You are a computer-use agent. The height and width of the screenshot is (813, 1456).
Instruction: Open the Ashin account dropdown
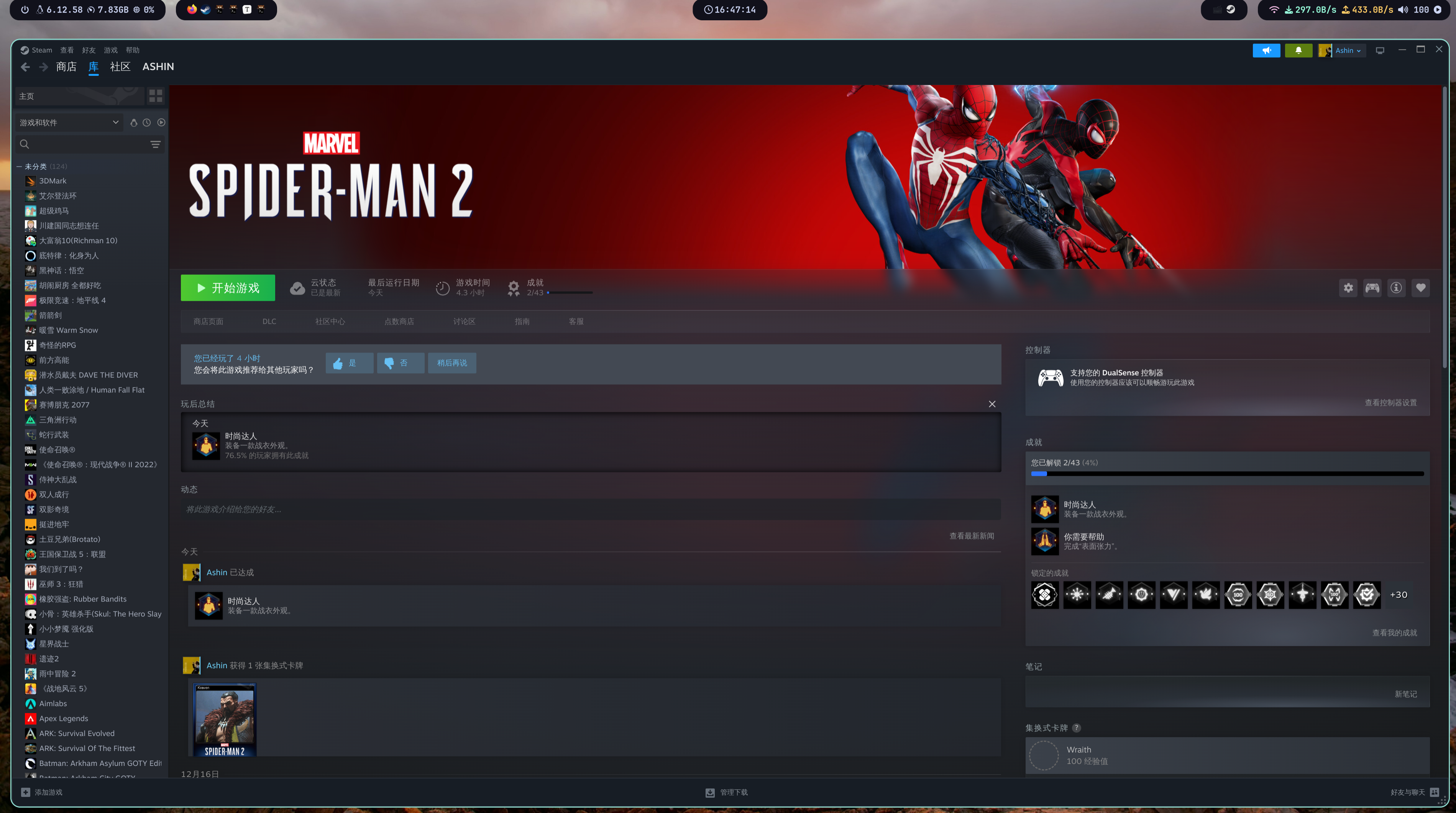(x=1342, y=50)
